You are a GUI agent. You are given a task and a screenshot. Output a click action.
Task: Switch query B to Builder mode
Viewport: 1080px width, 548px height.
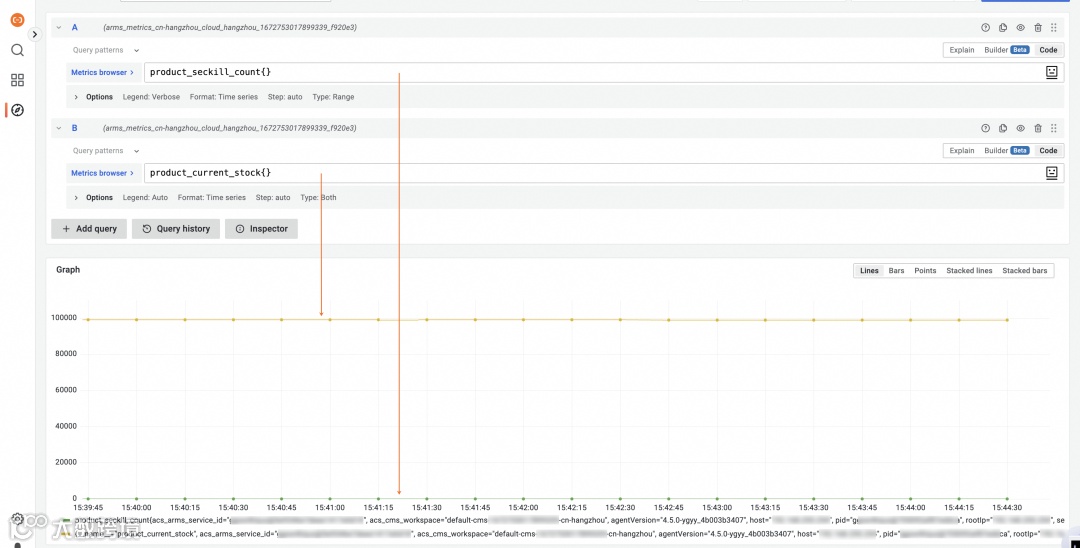1006,150
